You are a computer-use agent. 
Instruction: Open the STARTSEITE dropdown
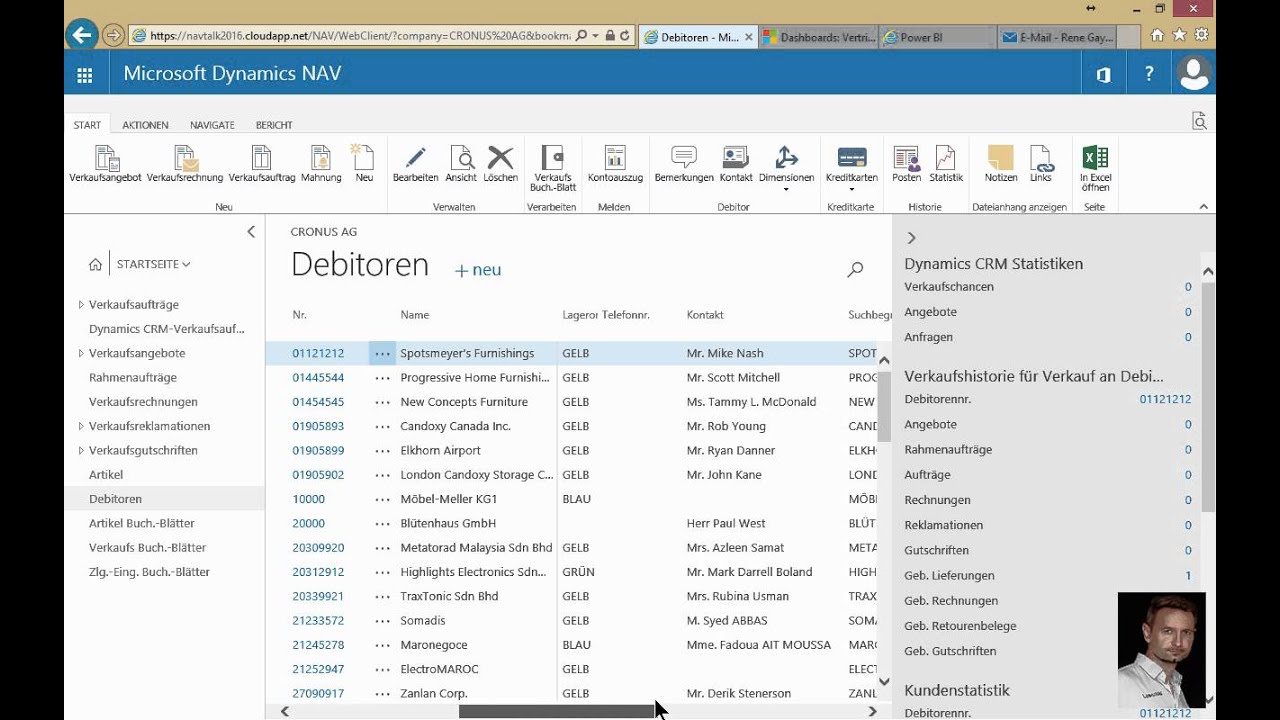pos(153,264)
